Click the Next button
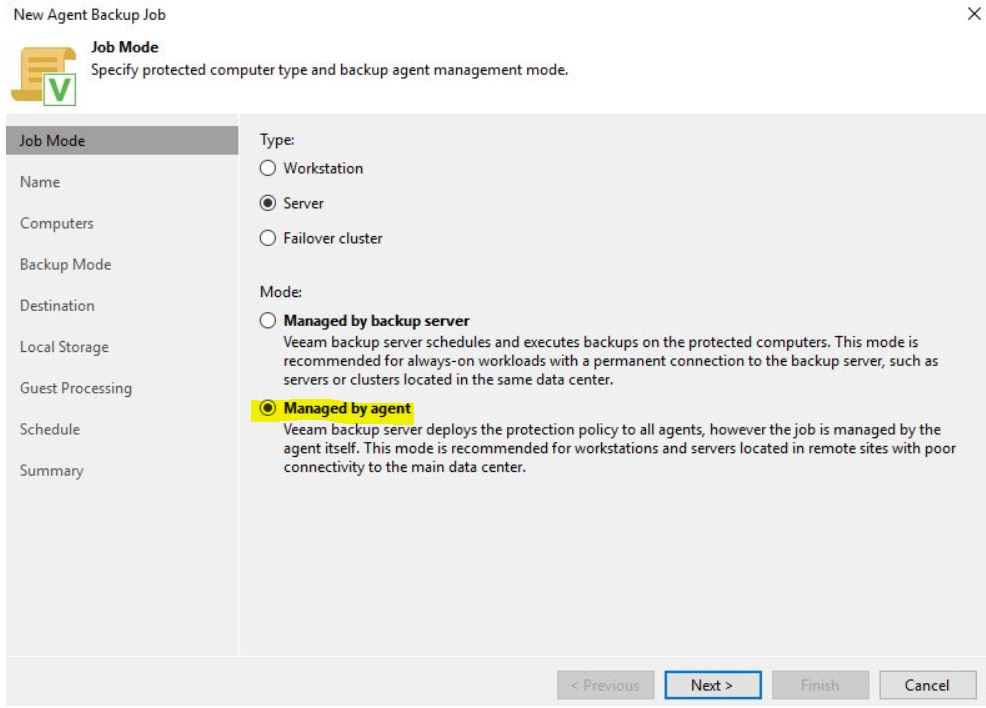Image resolution: width=986 pixels, height=708 pixels. tap(712, 685)
